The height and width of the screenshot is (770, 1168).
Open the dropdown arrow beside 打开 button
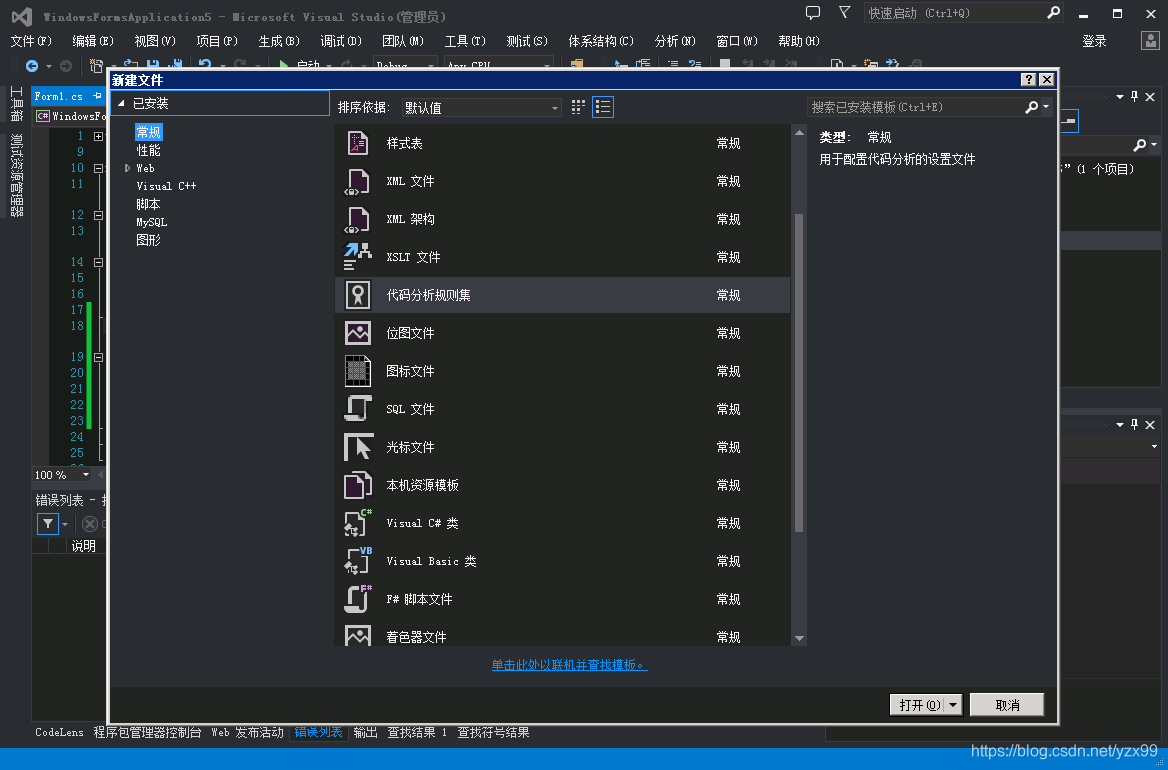(953, 704)
